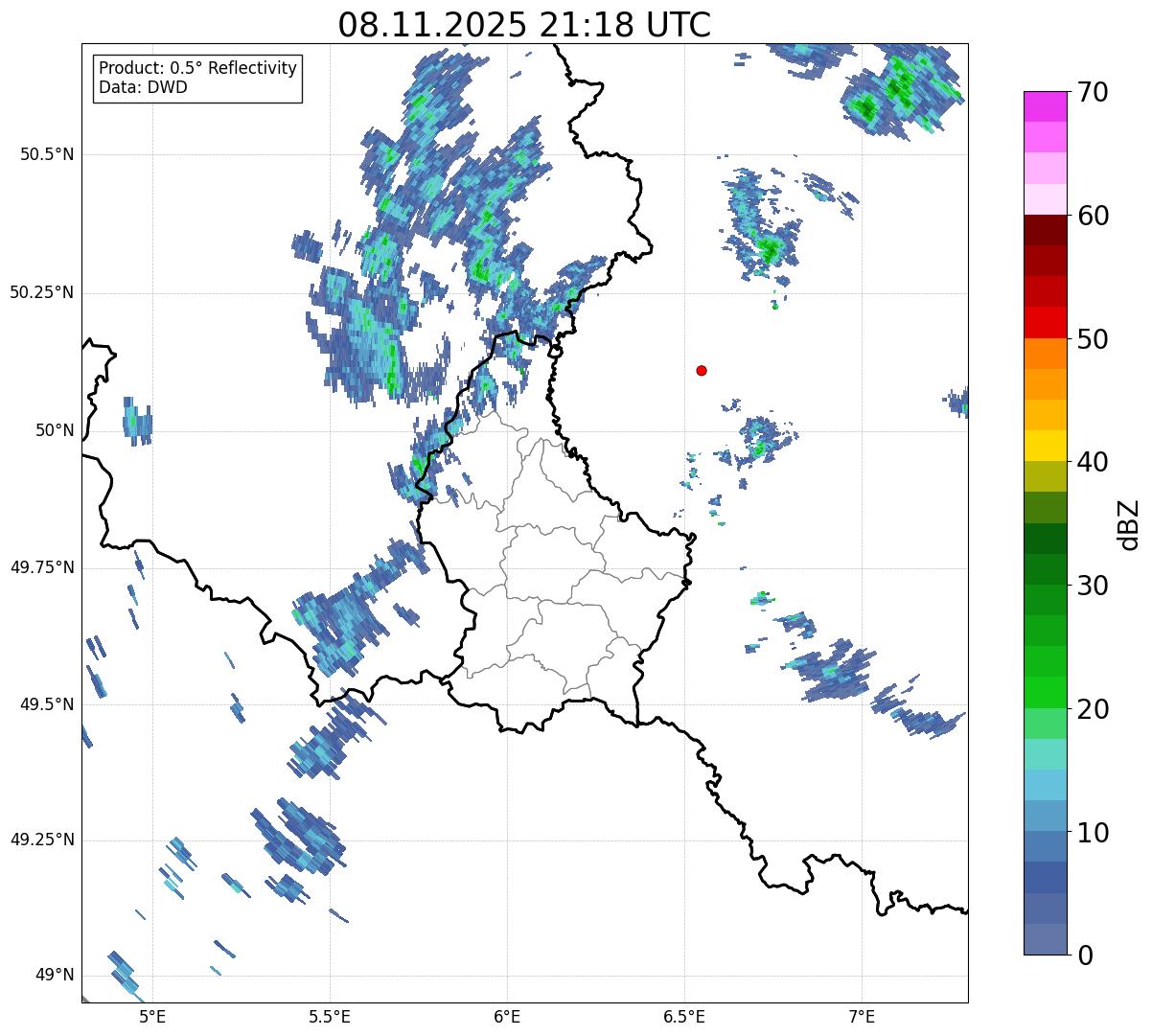1152x1036 pixels.
Task: Click the Data: DWD text line
Action: tap(143, 87)
